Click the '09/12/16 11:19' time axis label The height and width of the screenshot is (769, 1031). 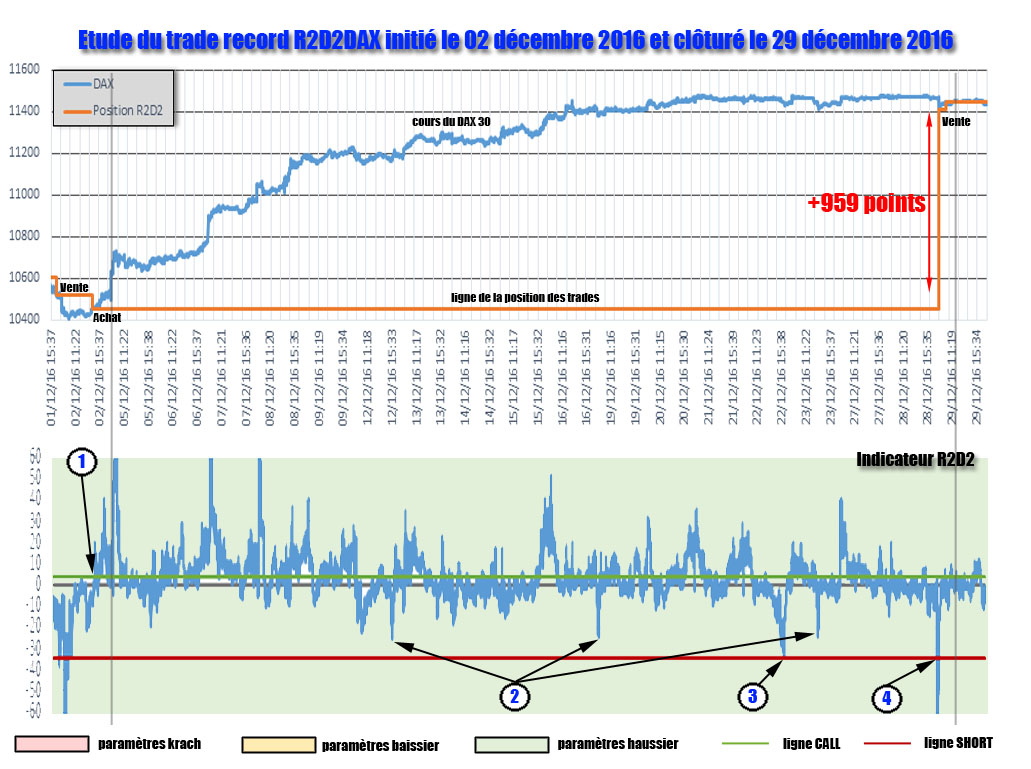coord(319,378)
